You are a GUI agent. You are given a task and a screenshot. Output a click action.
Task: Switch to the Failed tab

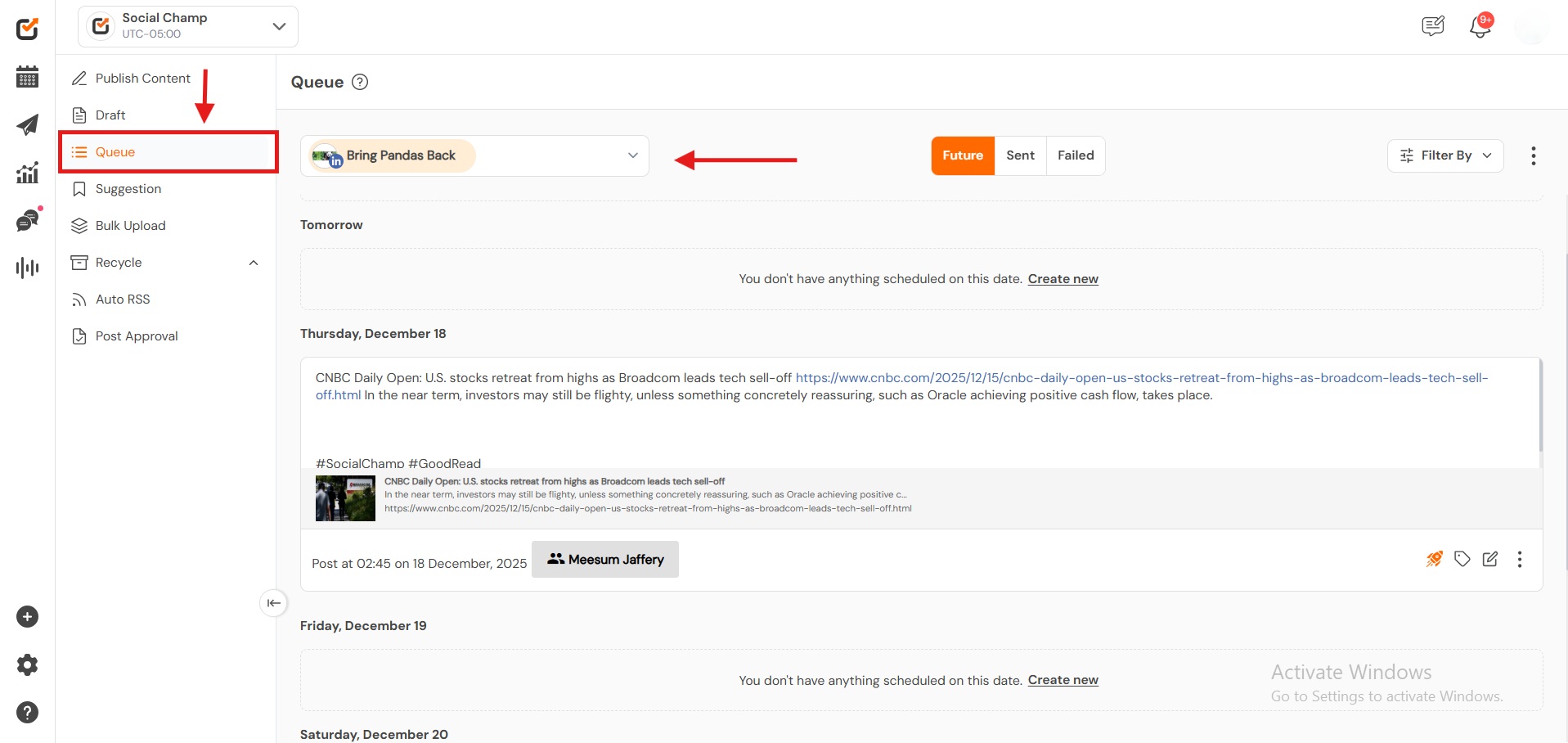(1075, 155)
